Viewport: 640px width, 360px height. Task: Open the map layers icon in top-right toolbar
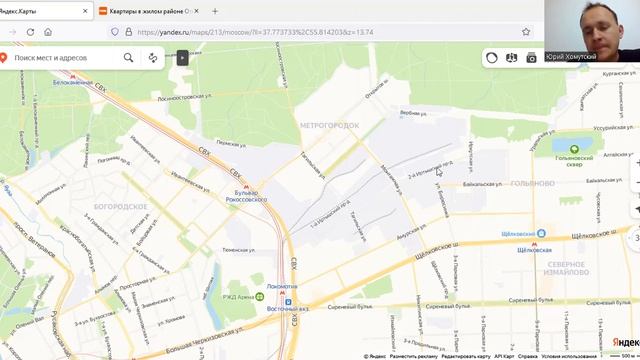pyautogui.click(x=511, y=58)
